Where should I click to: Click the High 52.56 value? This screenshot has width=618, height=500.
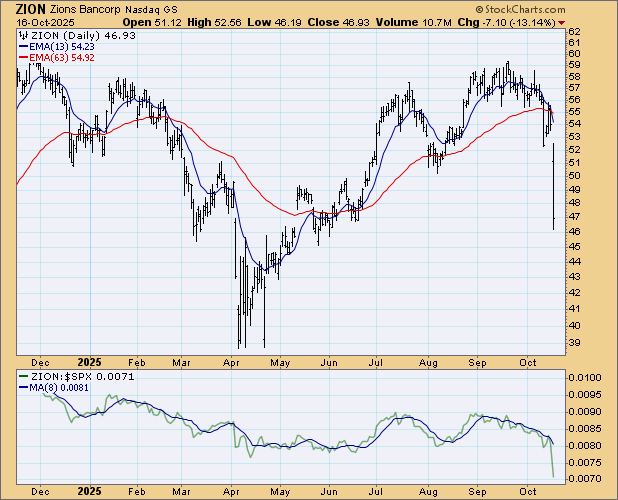click(214, 22)
